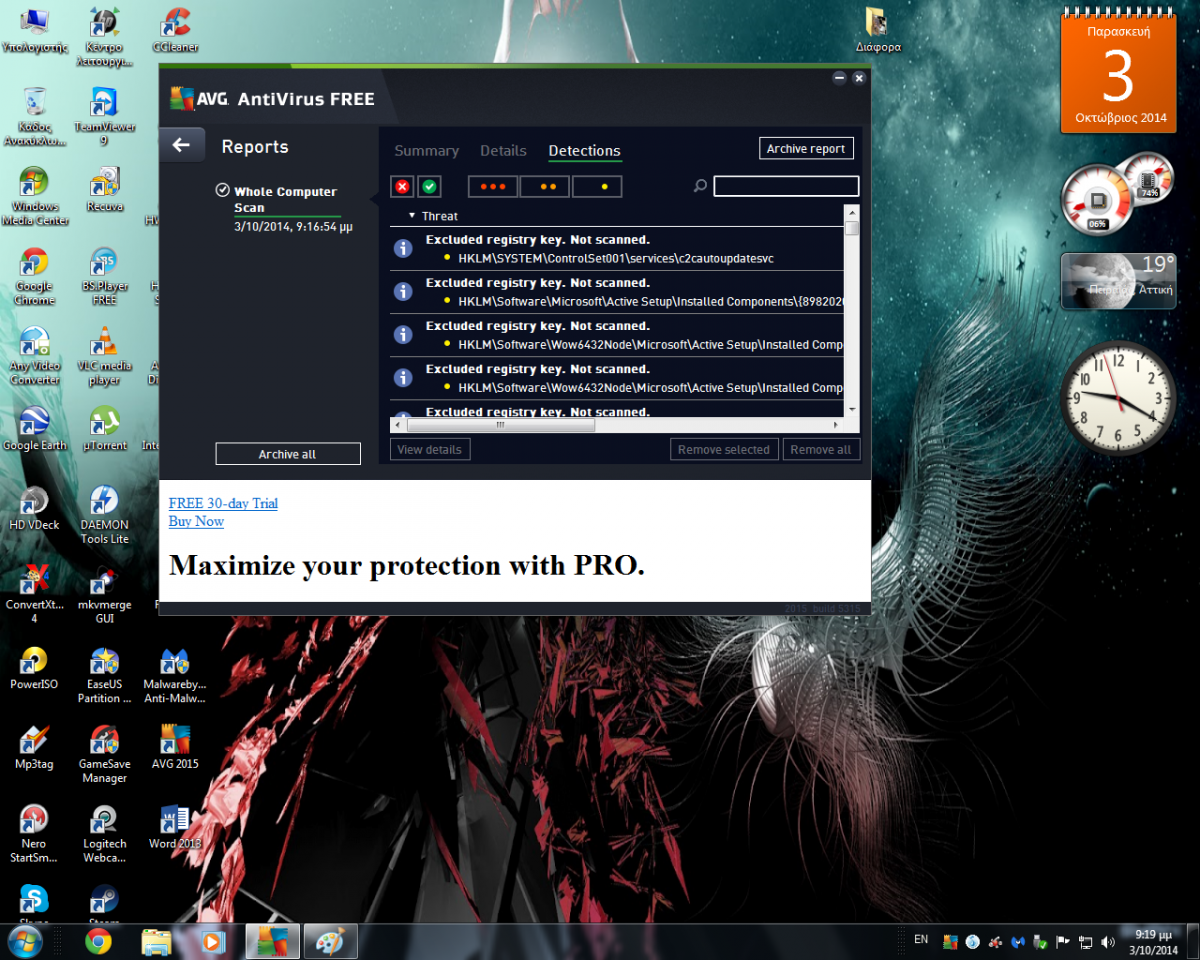Click the Windows Start button

pos(24,941)
